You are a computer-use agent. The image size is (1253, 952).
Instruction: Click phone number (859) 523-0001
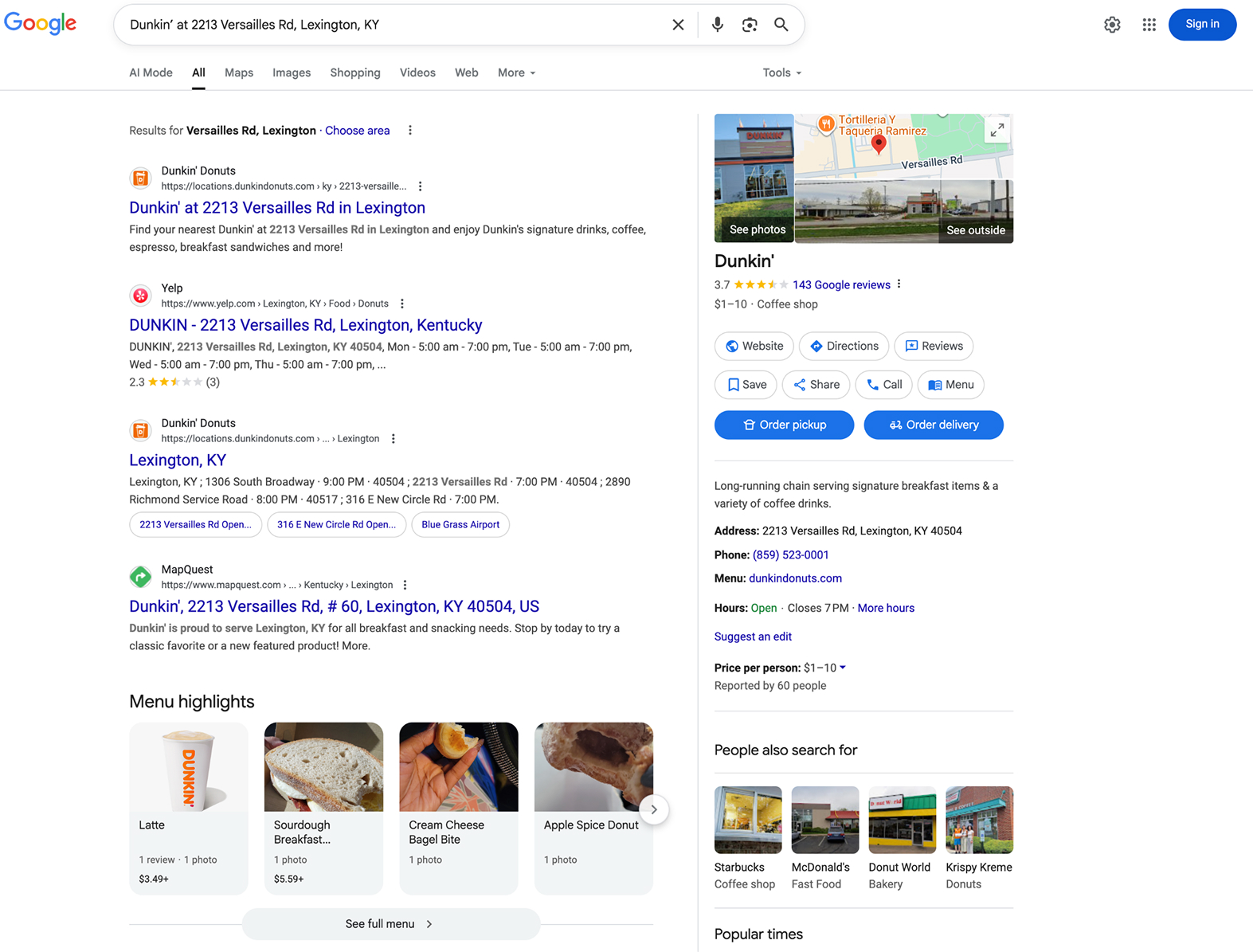pos(790,555)
